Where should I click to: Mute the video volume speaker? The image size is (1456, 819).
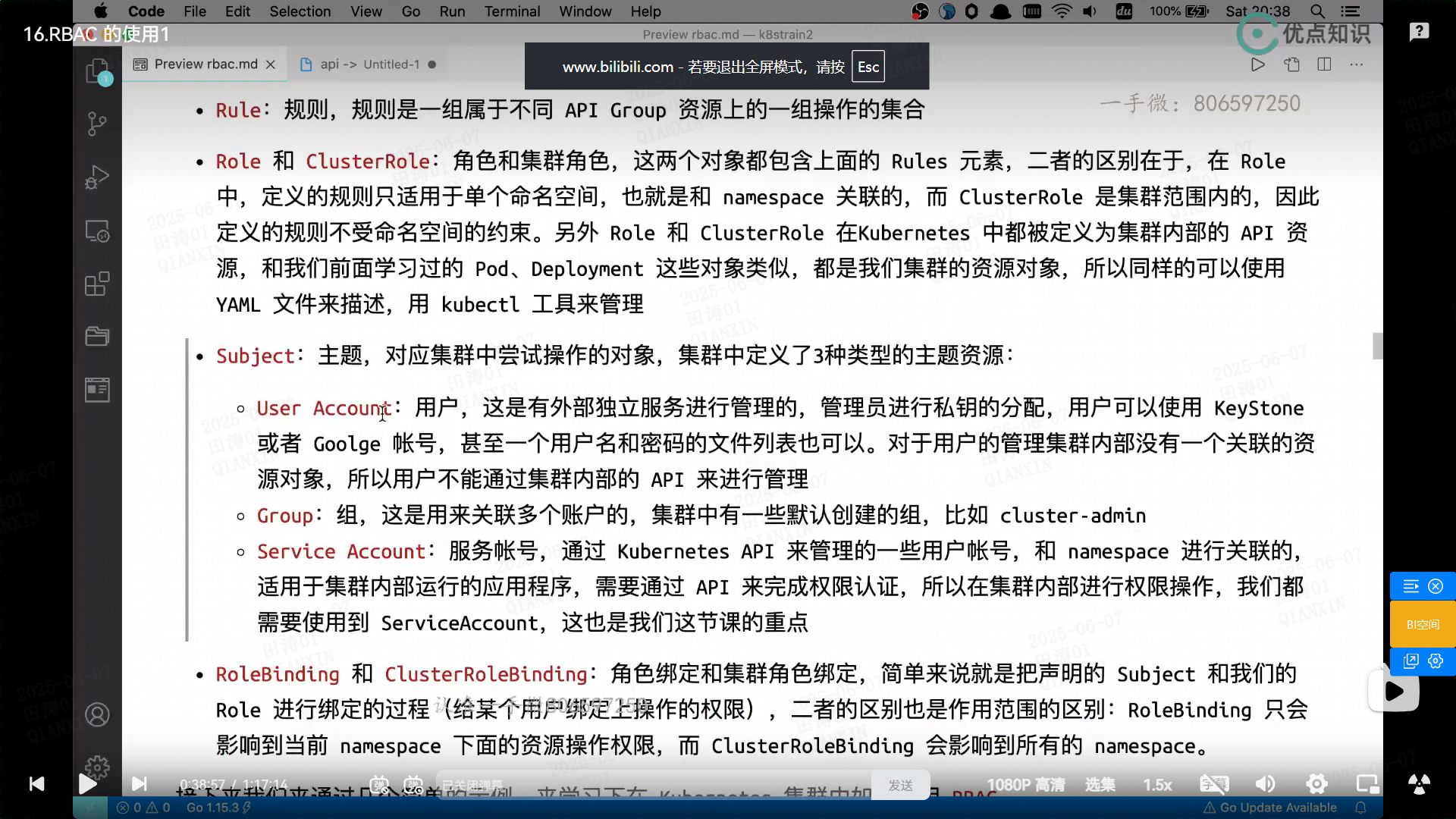[1264, 785]
